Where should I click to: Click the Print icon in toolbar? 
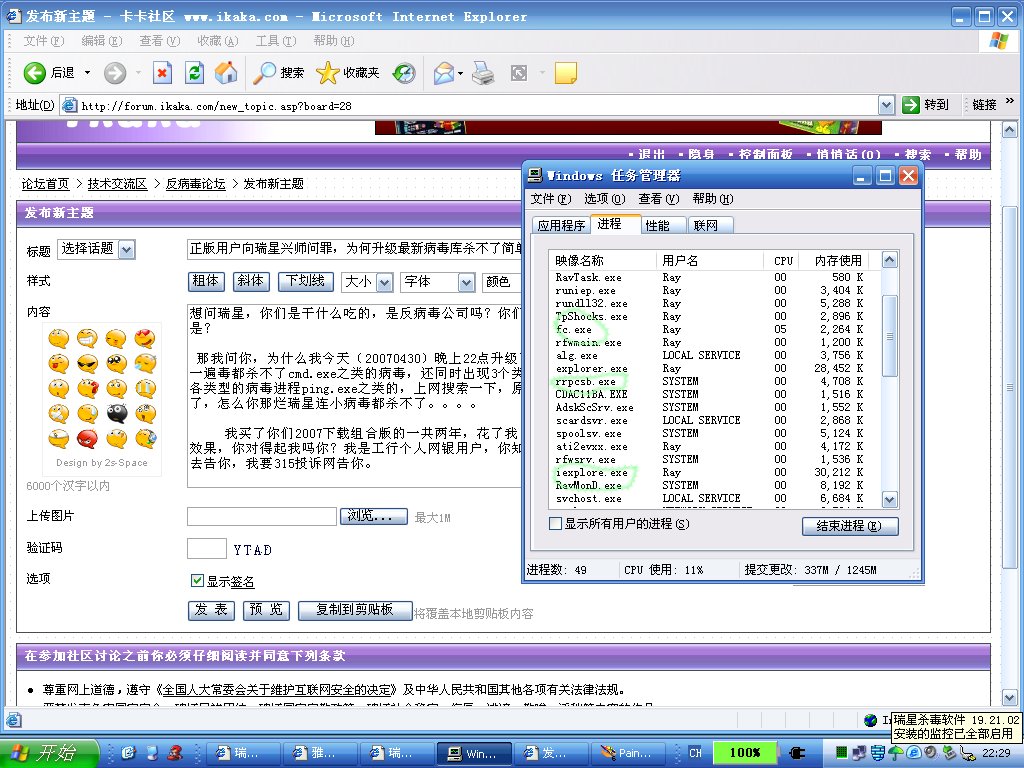click(482, 72)
